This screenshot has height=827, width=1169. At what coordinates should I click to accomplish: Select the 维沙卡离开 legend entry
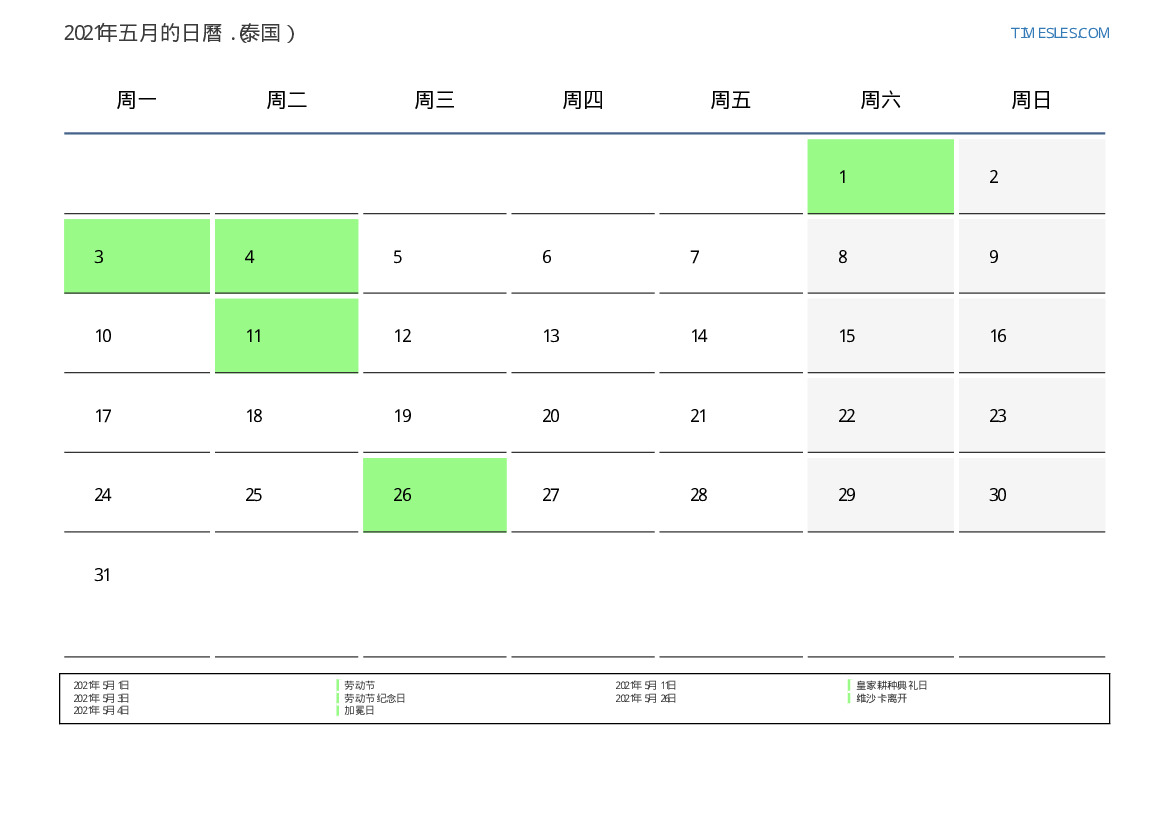[881, 698]
